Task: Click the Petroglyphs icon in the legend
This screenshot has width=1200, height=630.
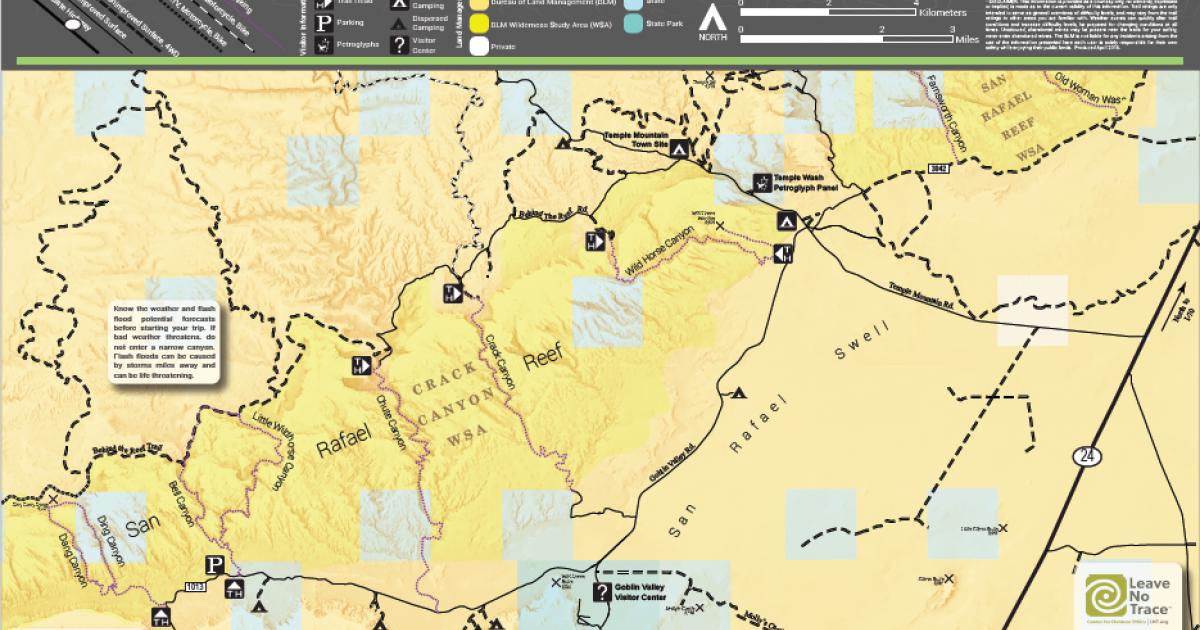Action: 323,45
